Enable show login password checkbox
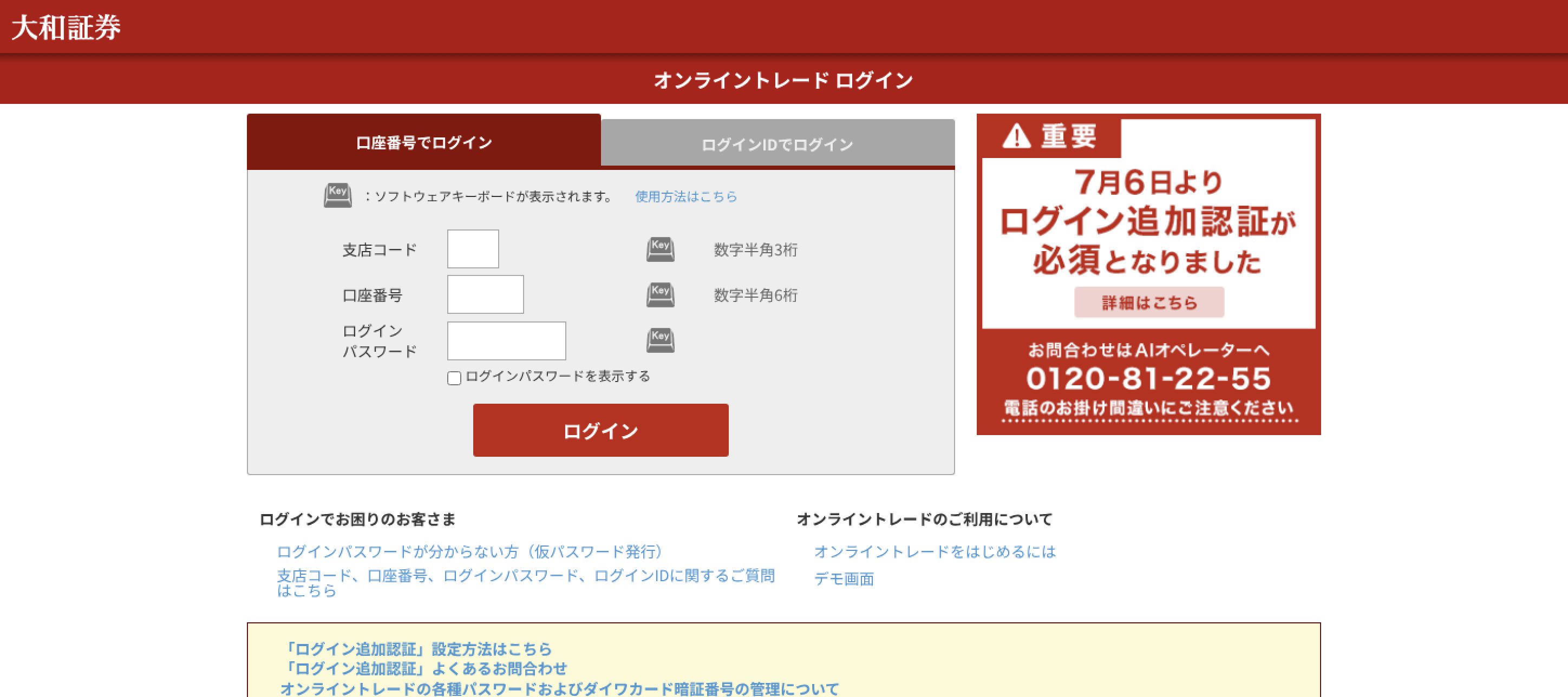This screenshot has height=697, width=1568. point(454,378)
